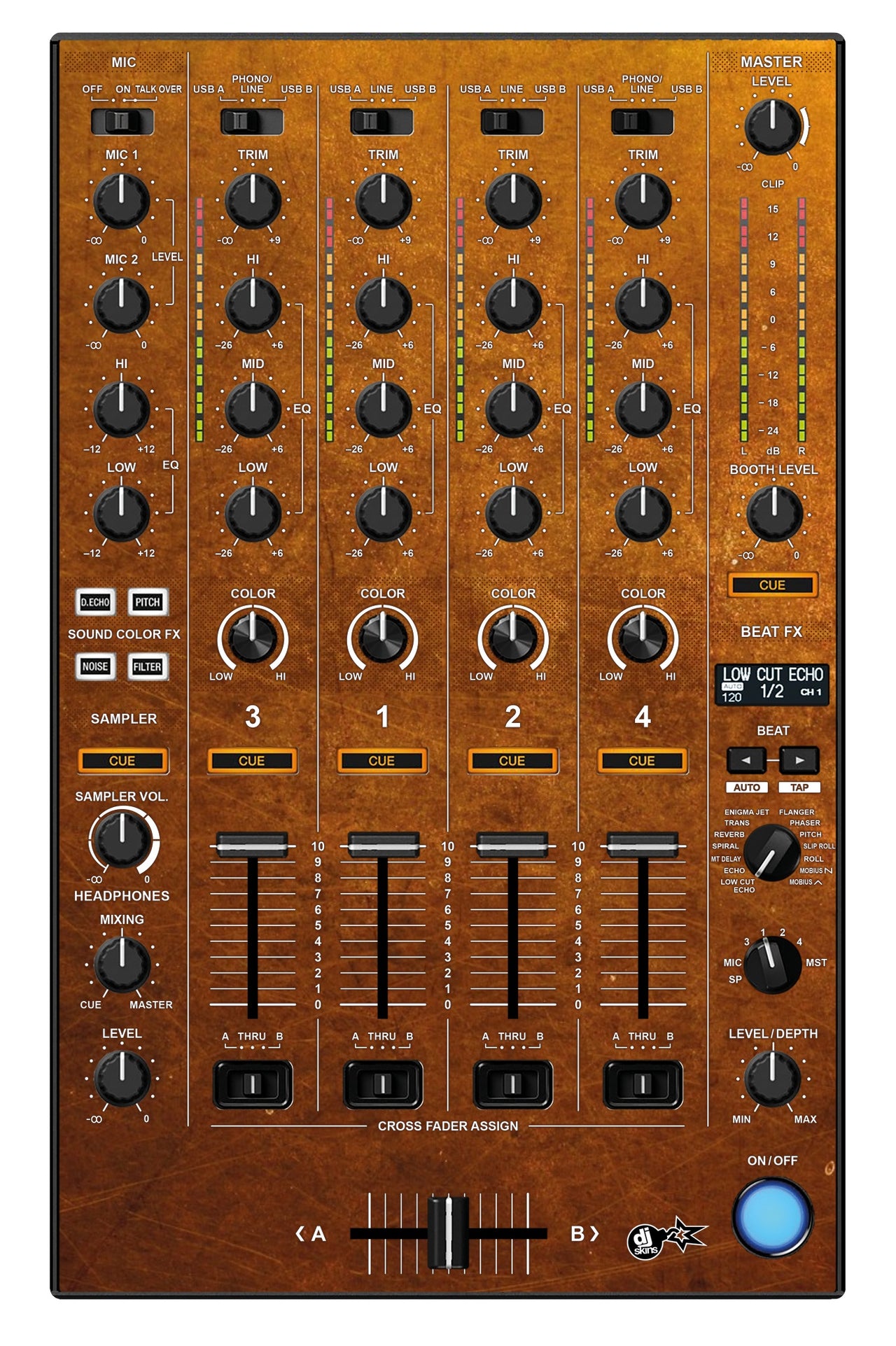
Task: Click the Beat FX effect selector knob
Action: click(772, 853)
